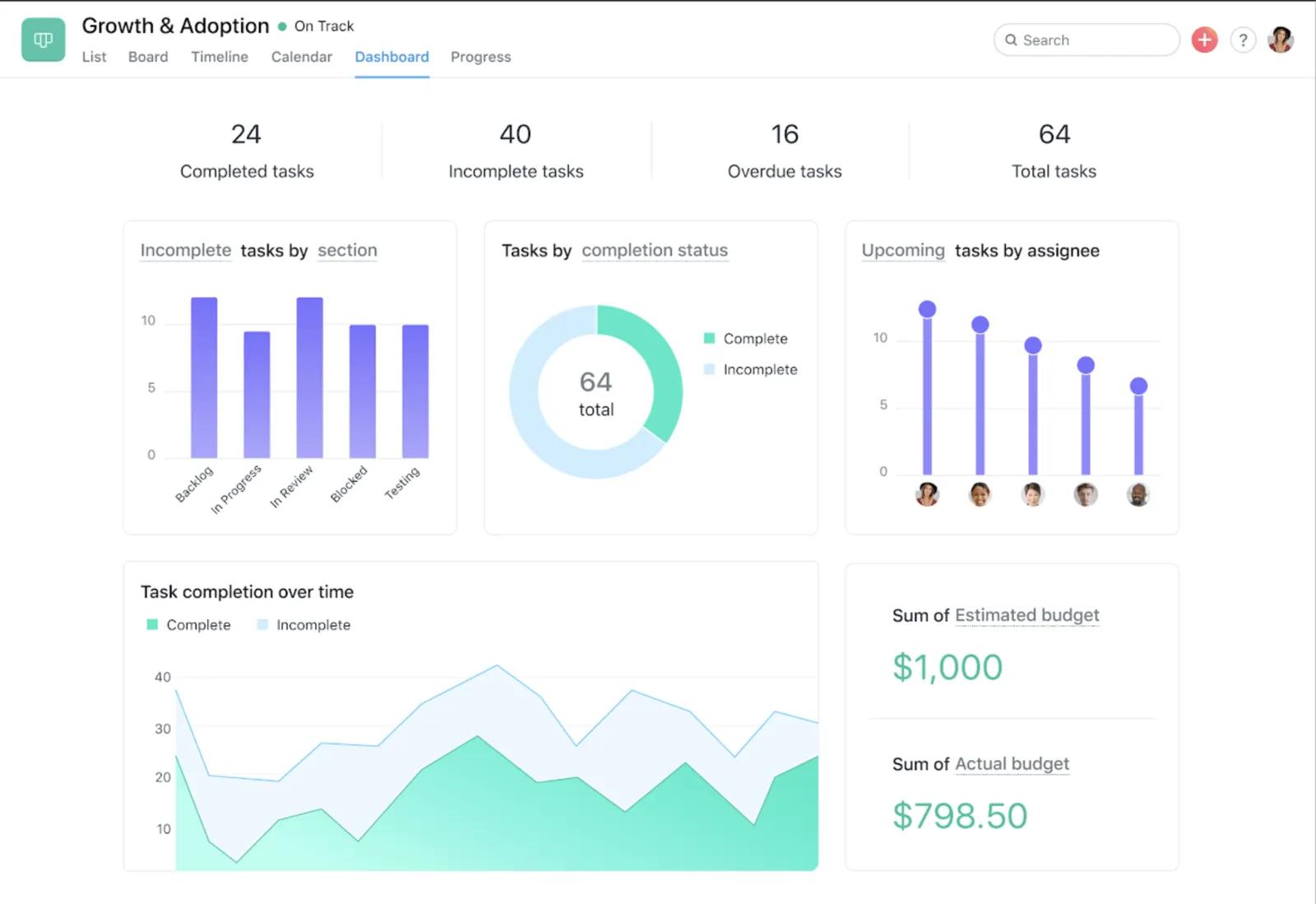
Task: Open the Progress tab
Action: pyautogui.click(x=480, y=57)
